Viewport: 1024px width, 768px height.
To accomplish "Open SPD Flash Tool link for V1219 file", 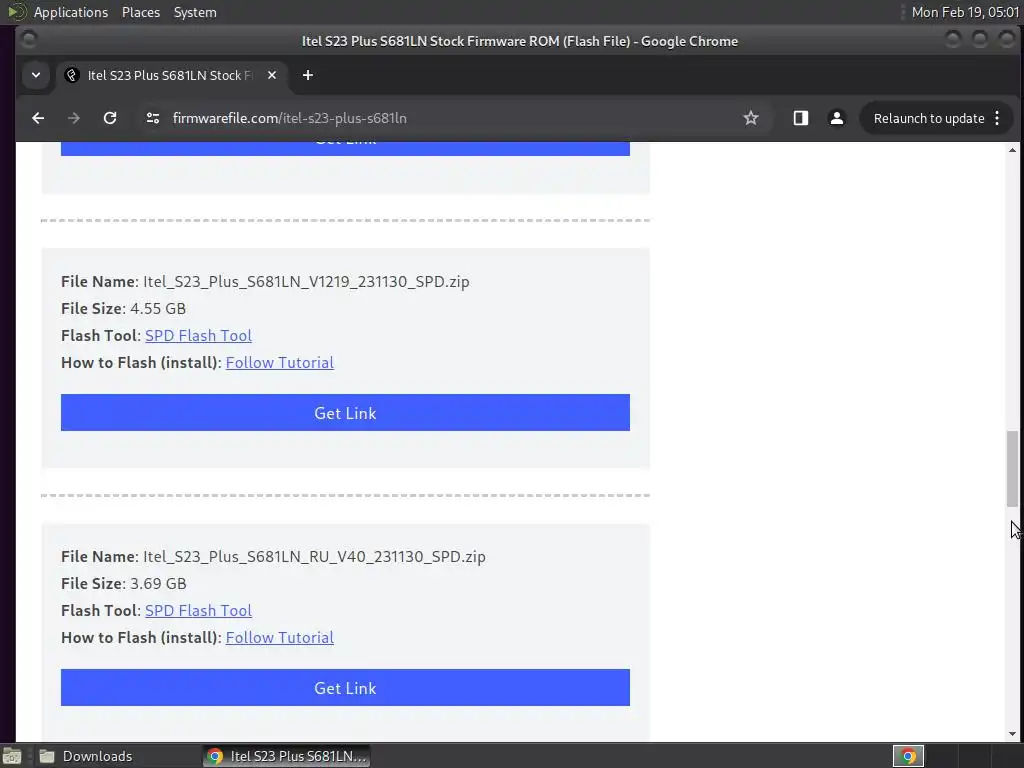I will tap(198, 336).
